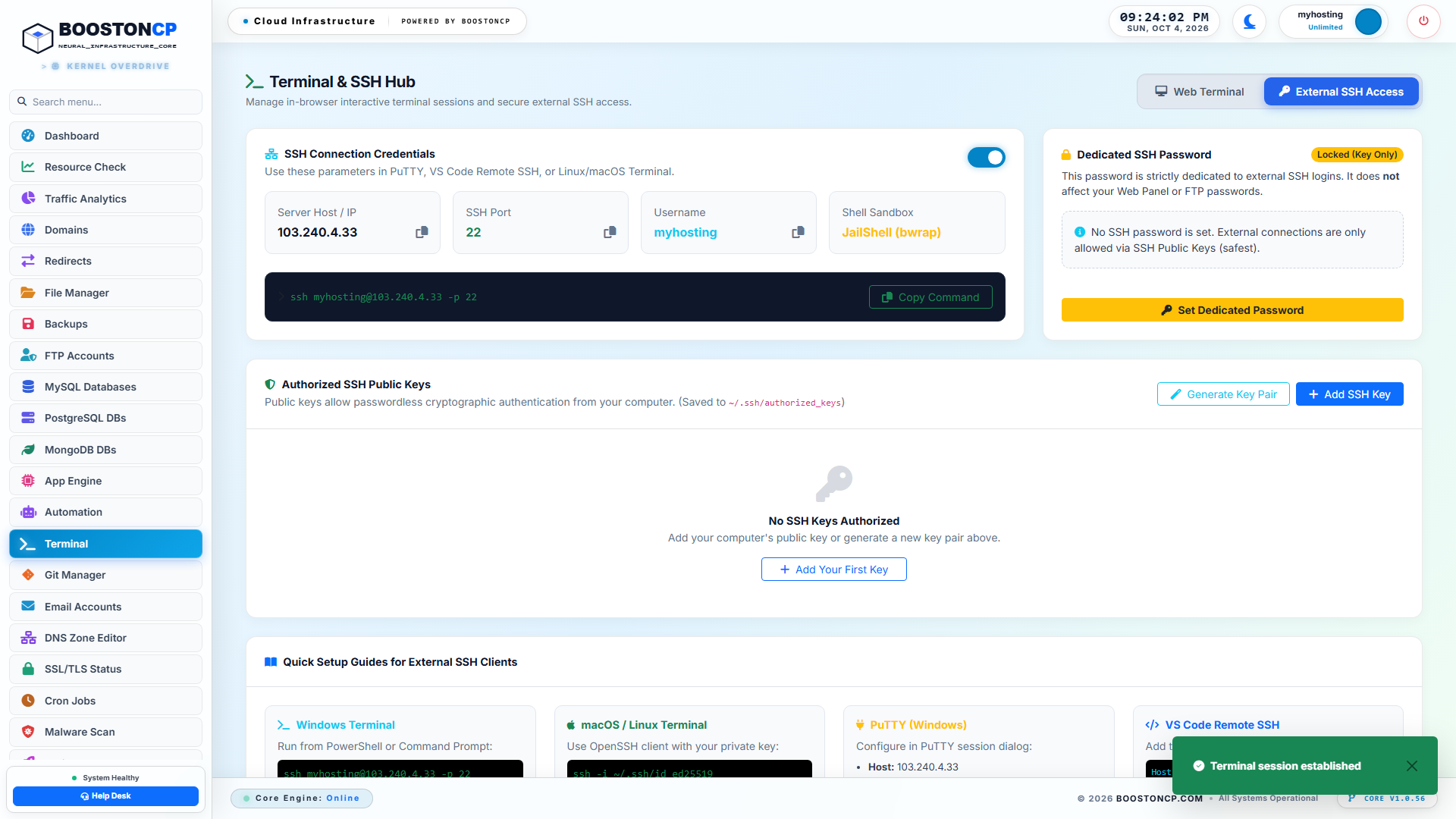The image size is (1456, 819).
Task: Go to Traffic Analytics
Action: [x=105, y=199]
